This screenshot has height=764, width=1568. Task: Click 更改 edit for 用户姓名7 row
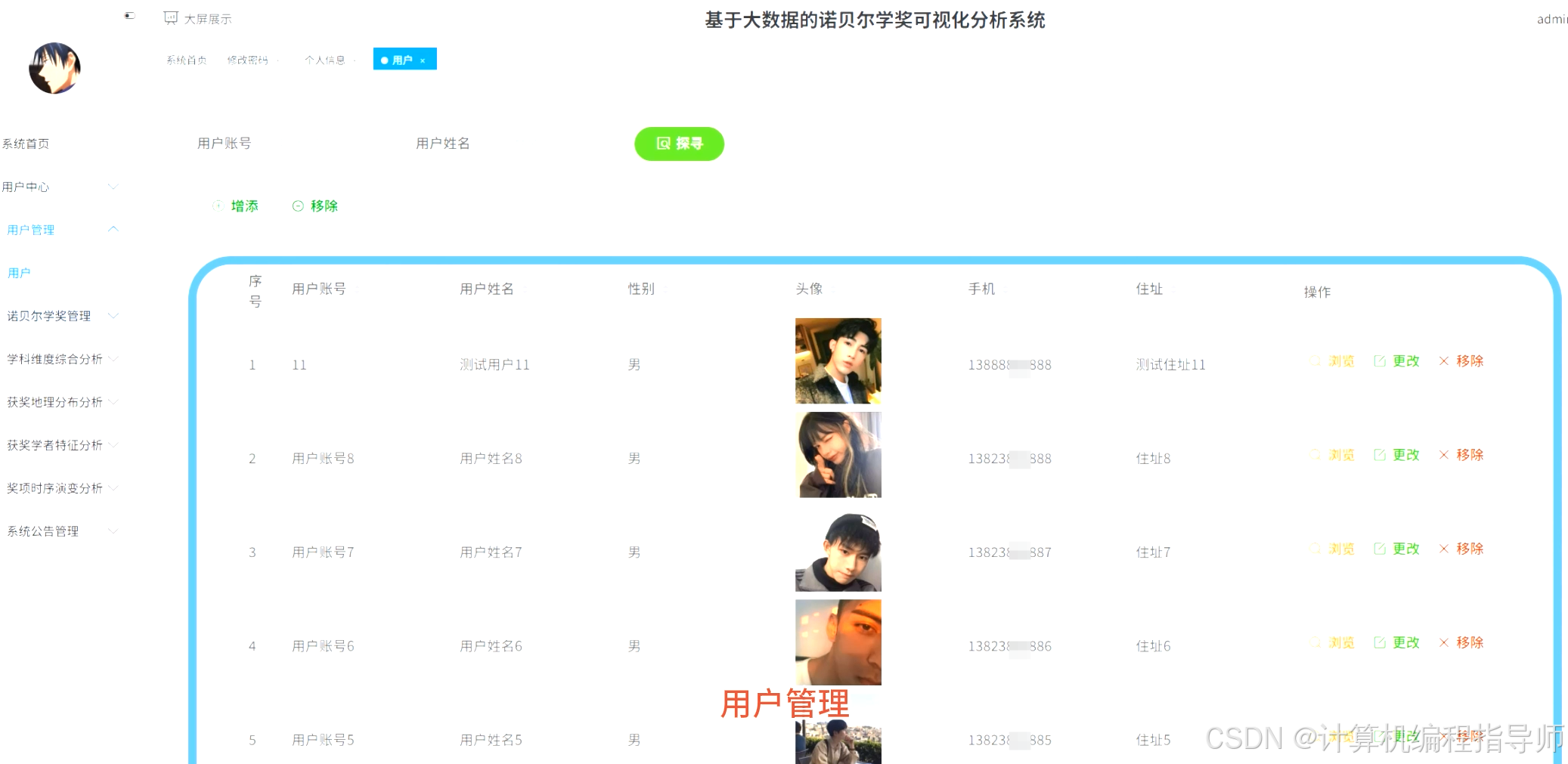pyautogui.click(x=1396, y=549)
